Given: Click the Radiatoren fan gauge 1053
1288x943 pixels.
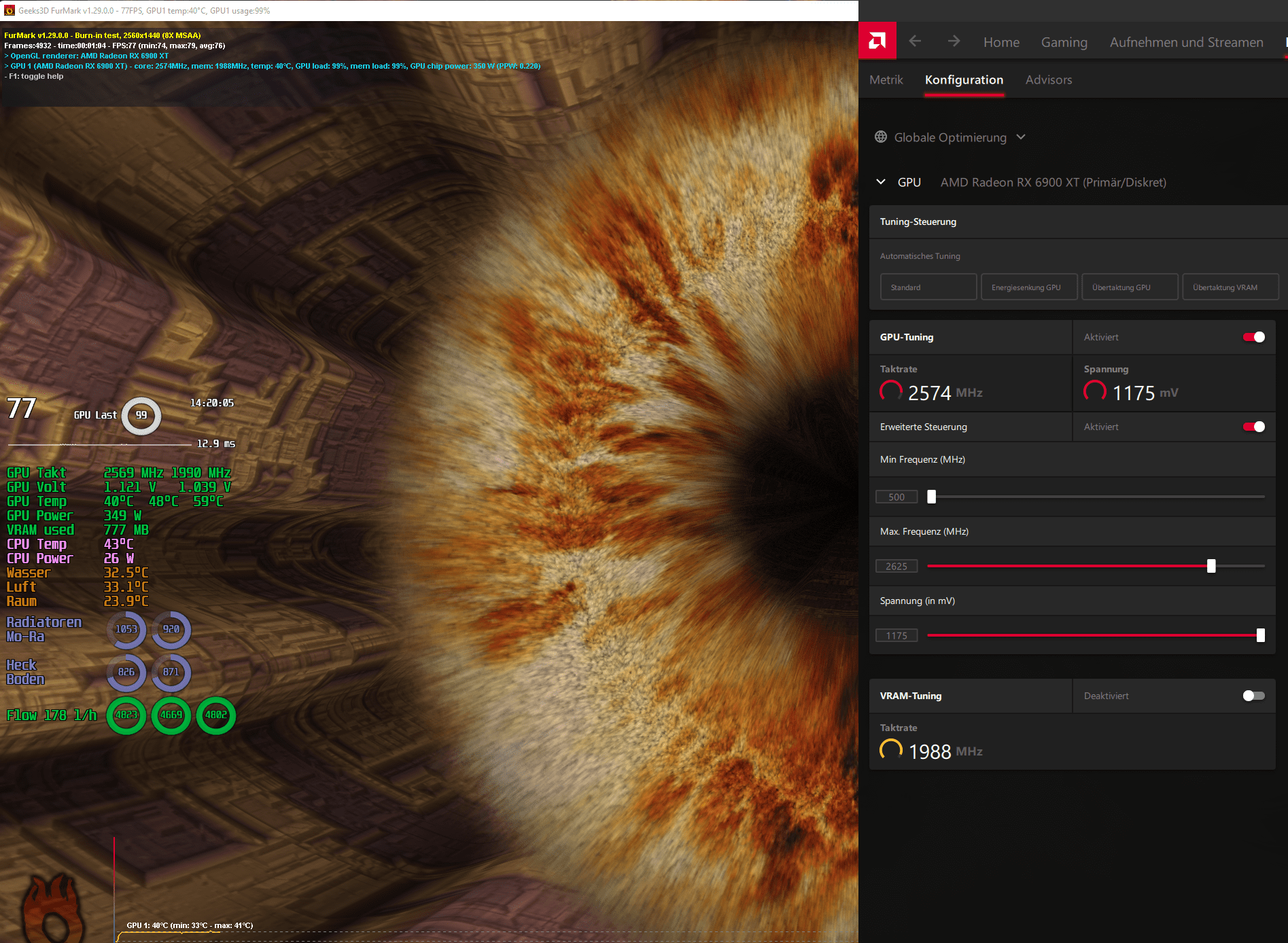Looking at the screenshot, I should [126, 630].
